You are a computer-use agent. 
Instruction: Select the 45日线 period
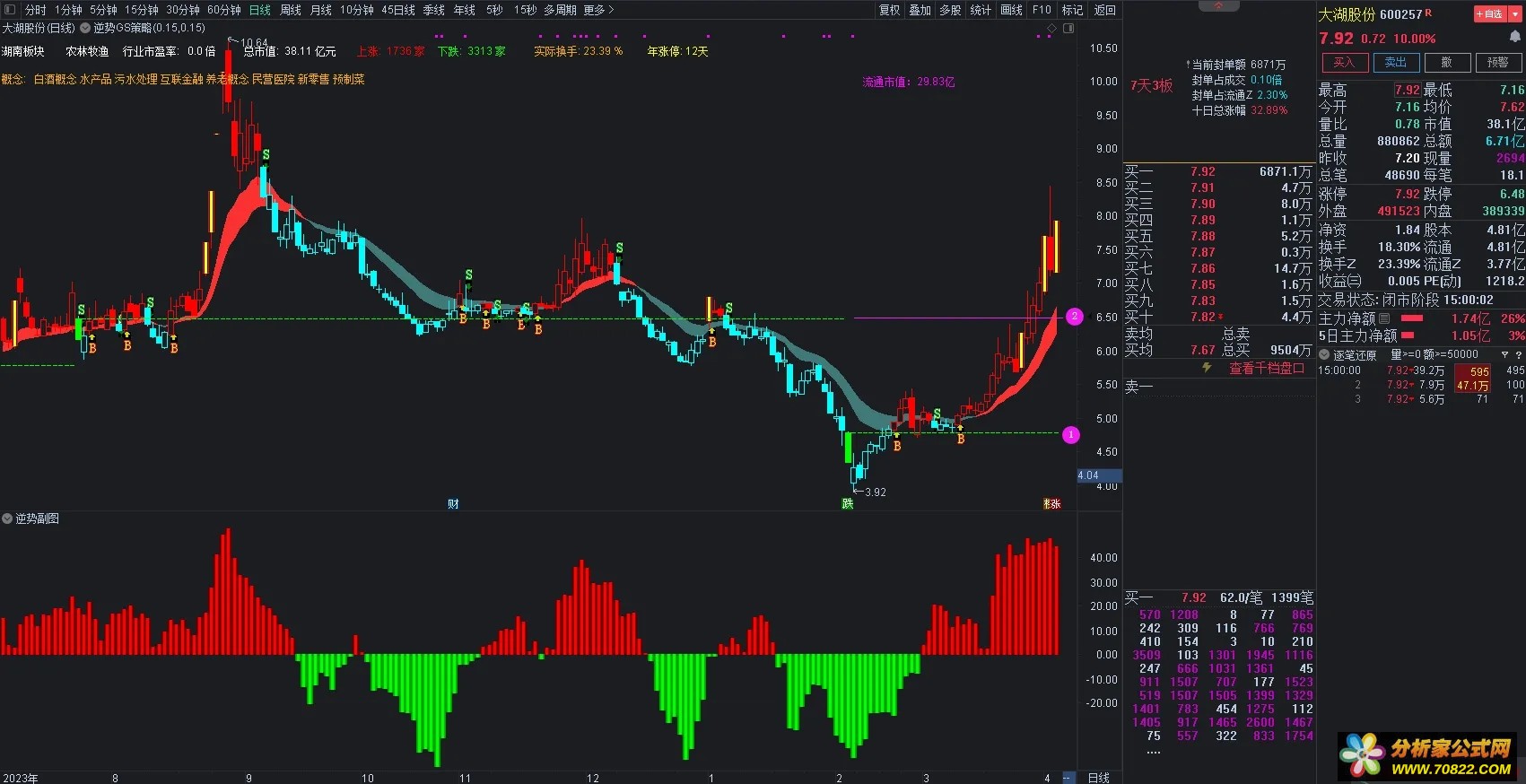pos(398,10)
